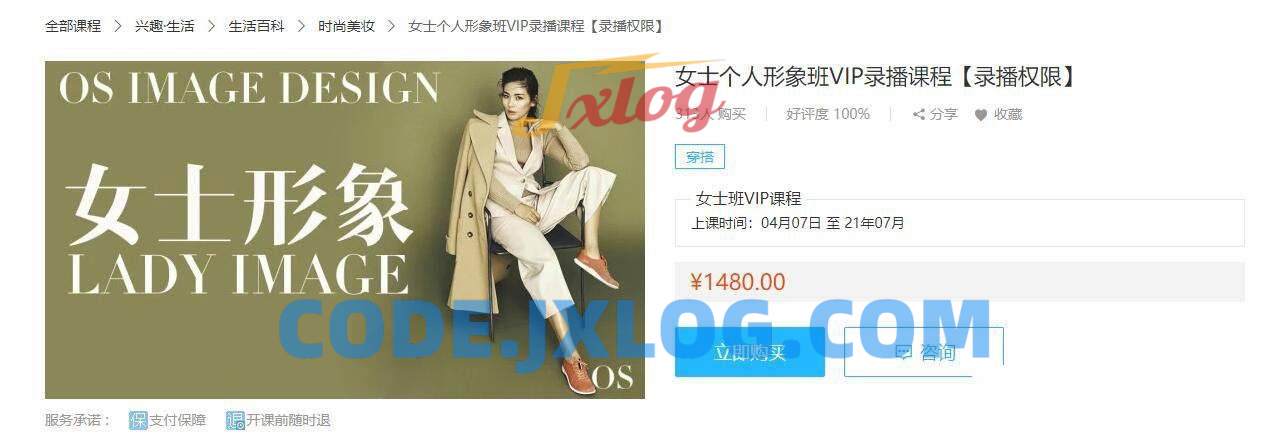Click the Lady Image course cover thumbnail
Image resolution: width=1265 pixels, height=444 pixels.
pos(345,230)
